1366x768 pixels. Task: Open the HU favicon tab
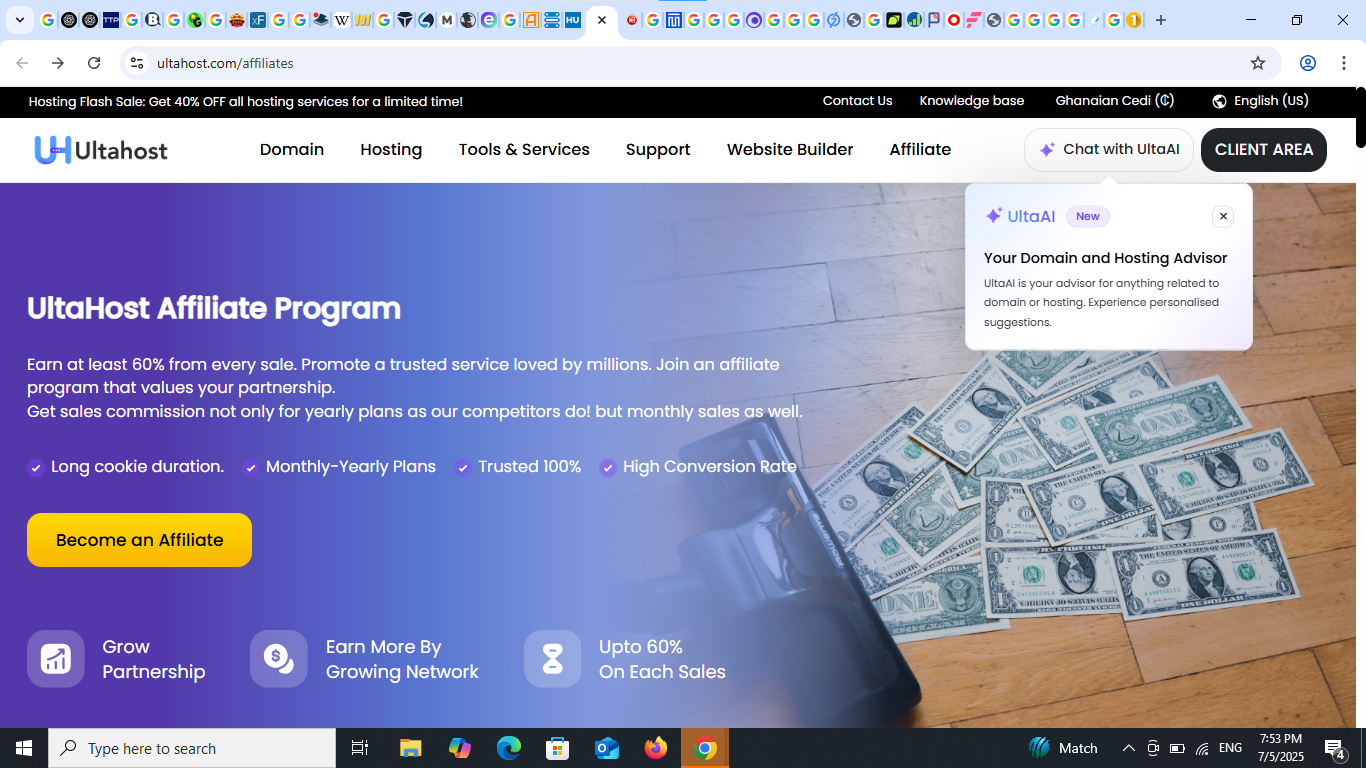point(573,20)
